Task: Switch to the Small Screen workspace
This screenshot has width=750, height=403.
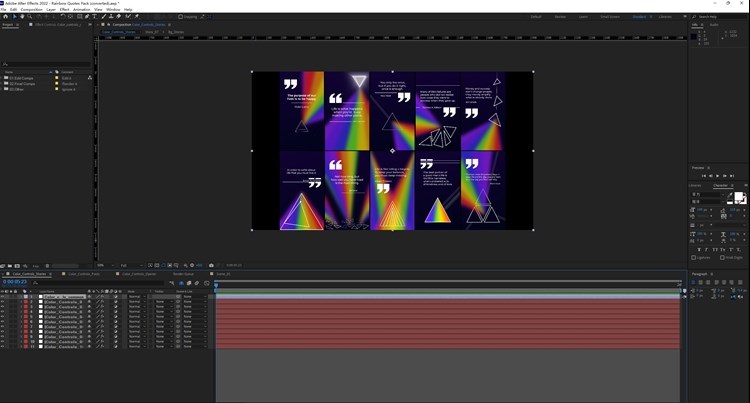Action: [x=610, y=17]
